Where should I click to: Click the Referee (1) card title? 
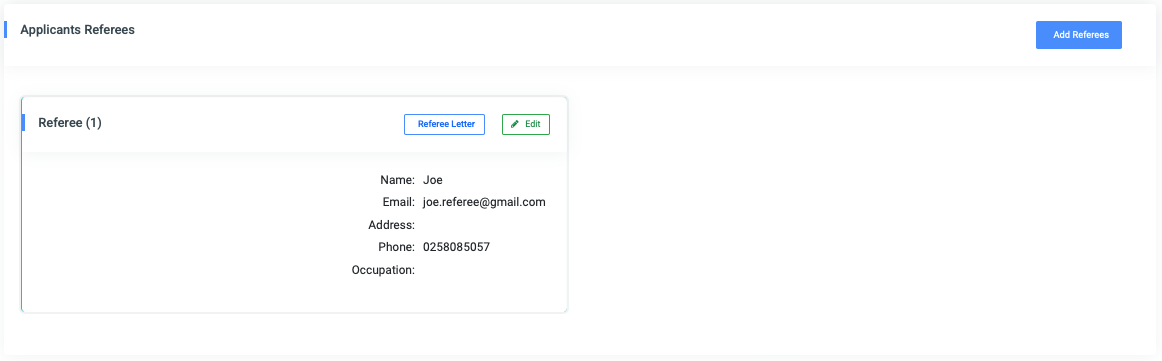click(70, 123)
